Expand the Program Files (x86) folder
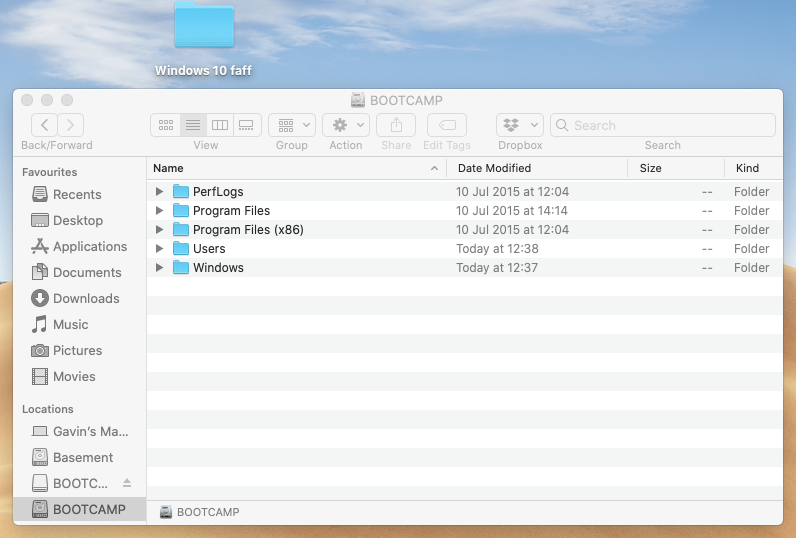Image resolution: width=796 pixels, height=538 pixels. point(159,229)
